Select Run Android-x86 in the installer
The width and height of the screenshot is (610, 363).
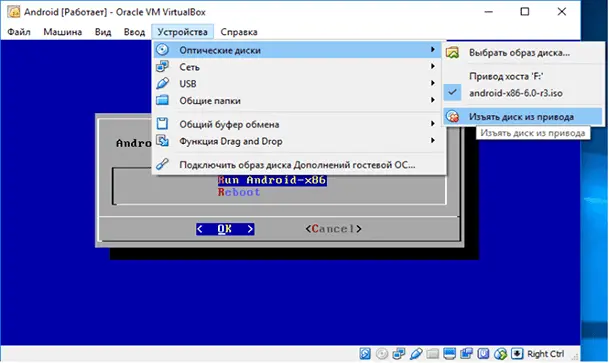pos(272,180)
